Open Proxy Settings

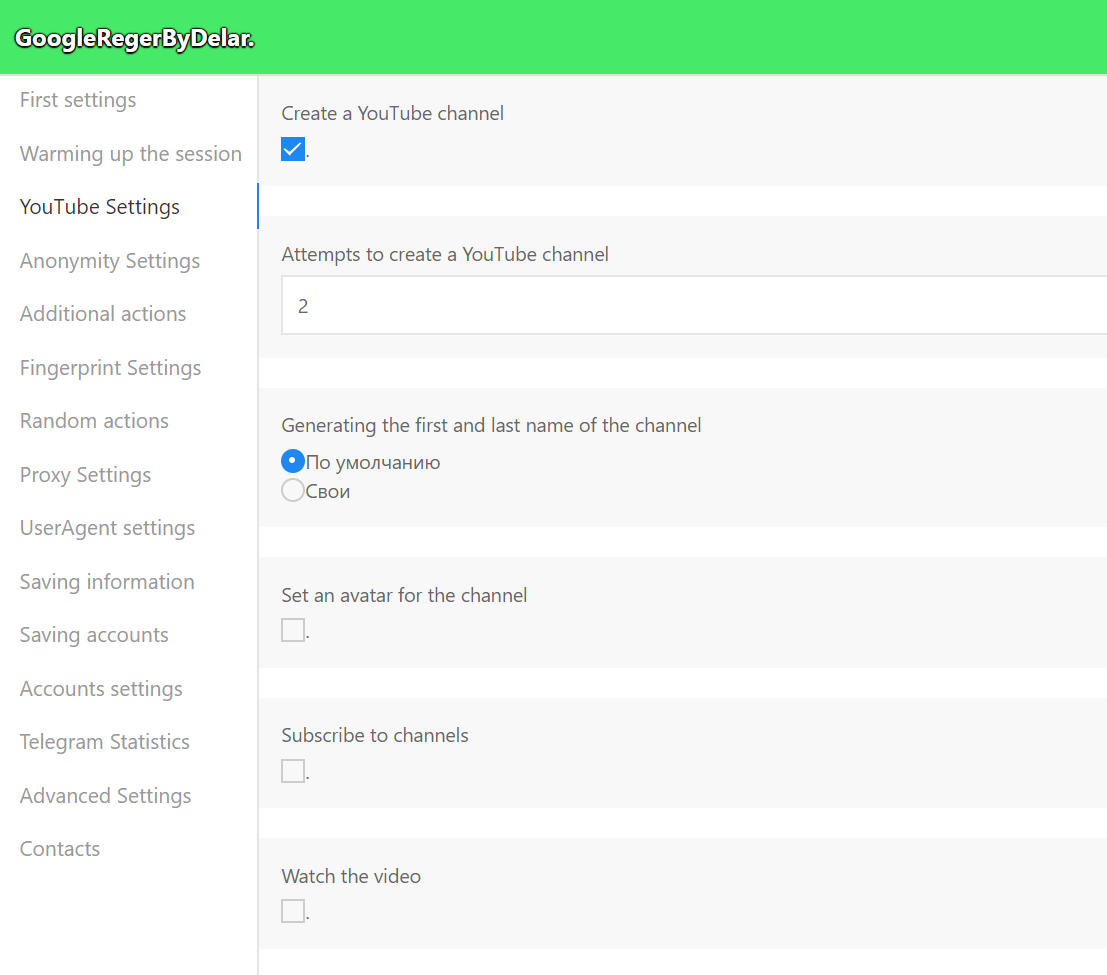pyautogui.click(x=85, y=474)
